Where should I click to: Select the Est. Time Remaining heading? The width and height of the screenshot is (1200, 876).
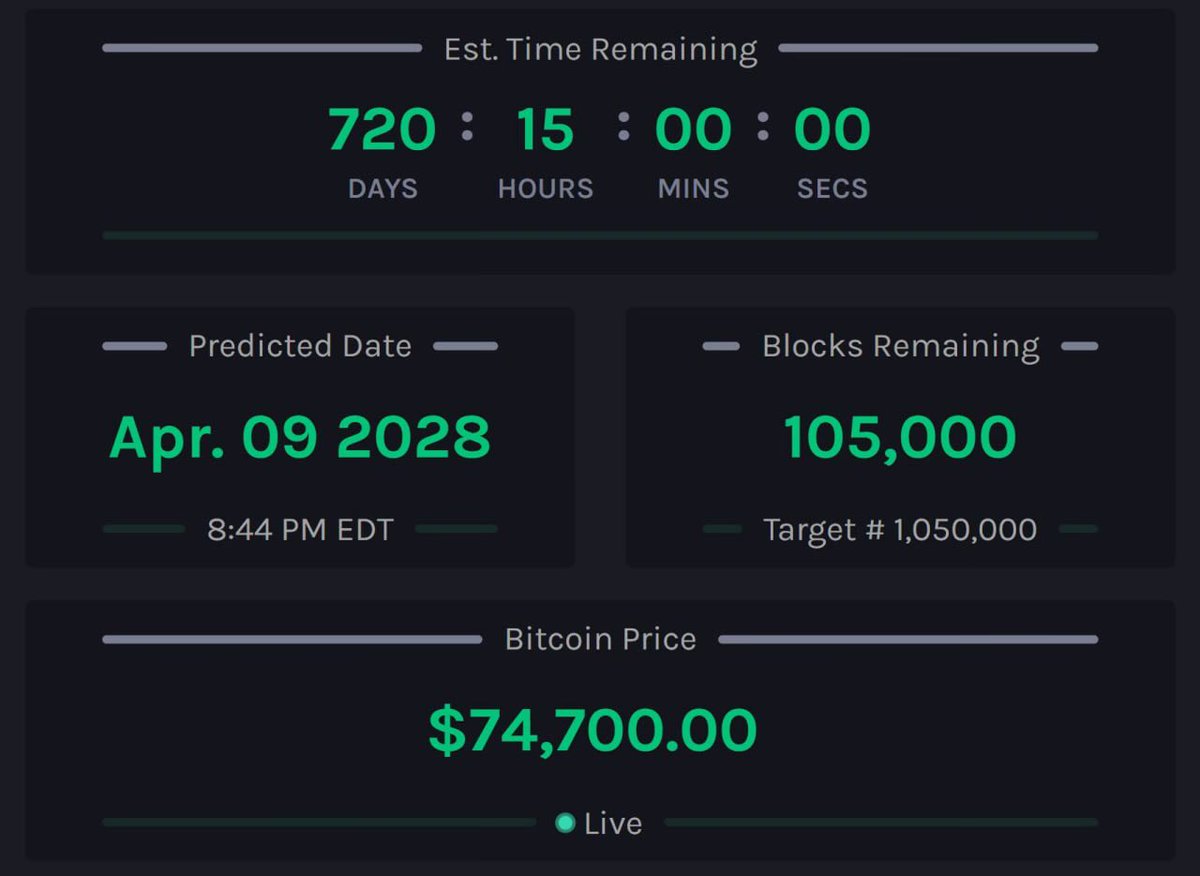click(600, 49)
